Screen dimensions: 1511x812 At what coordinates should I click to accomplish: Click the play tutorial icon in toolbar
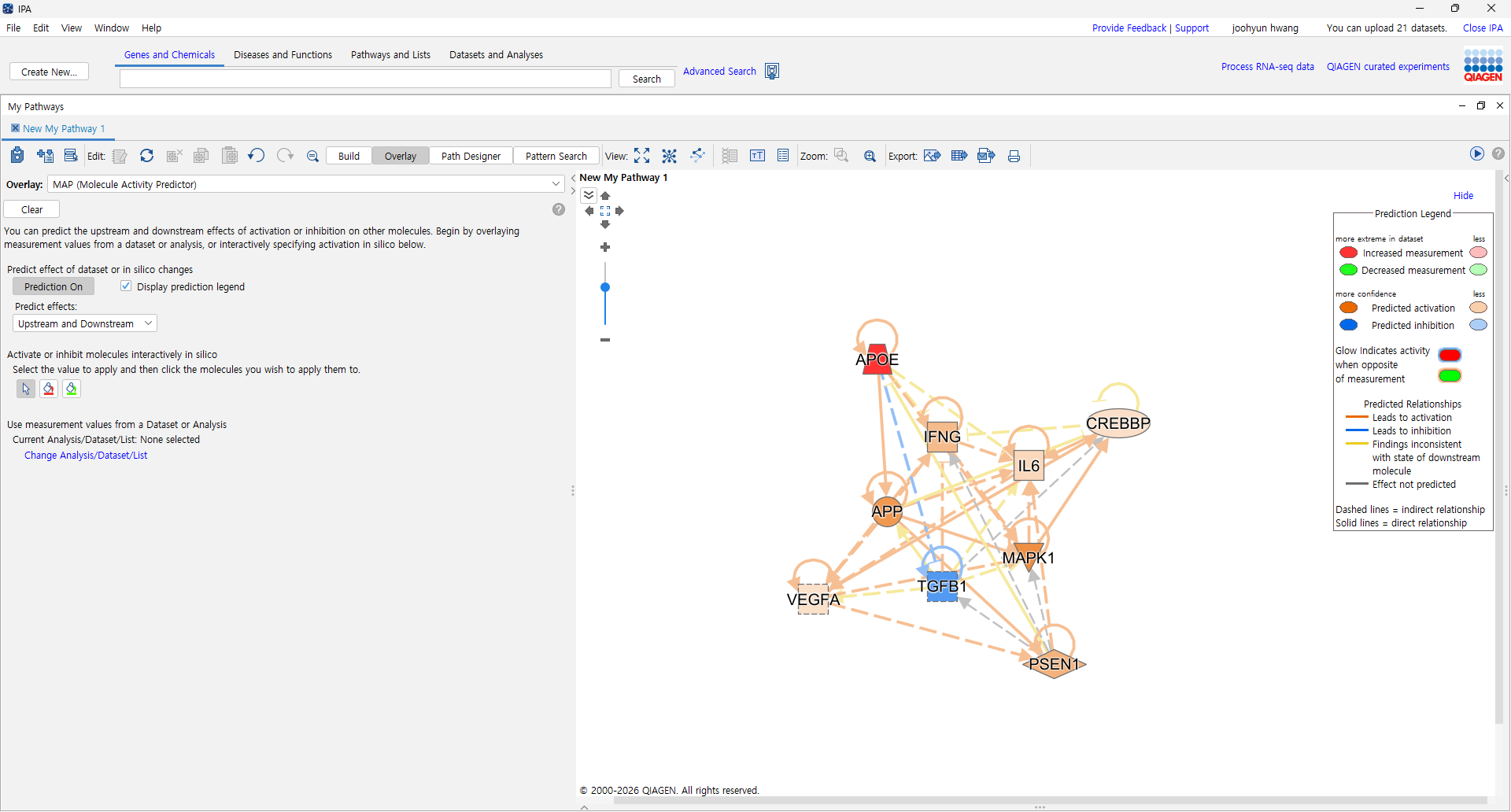click(x=1477, y=154)
